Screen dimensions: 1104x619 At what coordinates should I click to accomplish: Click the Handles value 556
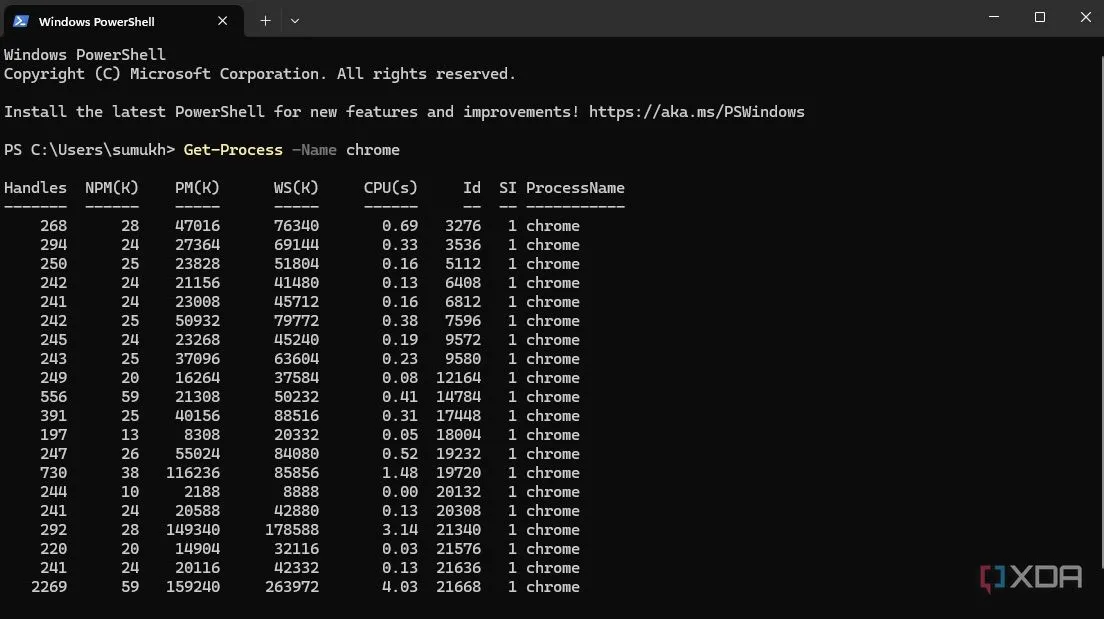pos(54,397)
